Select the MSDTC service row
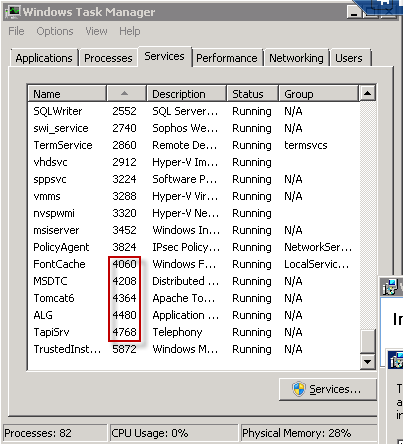403x444 pixels. click(x=194, y=281)
